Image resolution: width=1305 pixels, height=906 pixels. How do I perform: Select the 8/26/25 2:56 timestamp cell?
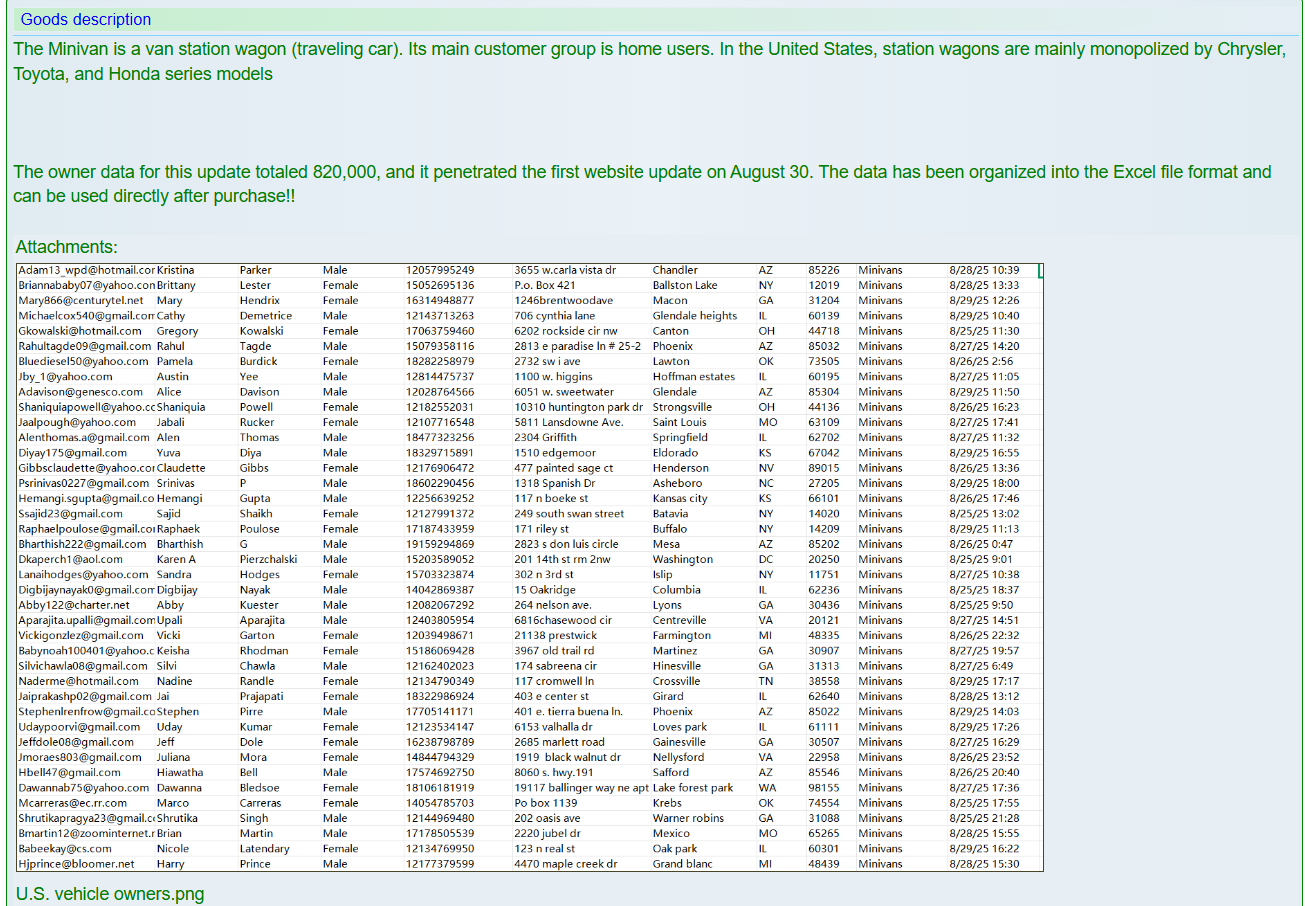point(980,361)
